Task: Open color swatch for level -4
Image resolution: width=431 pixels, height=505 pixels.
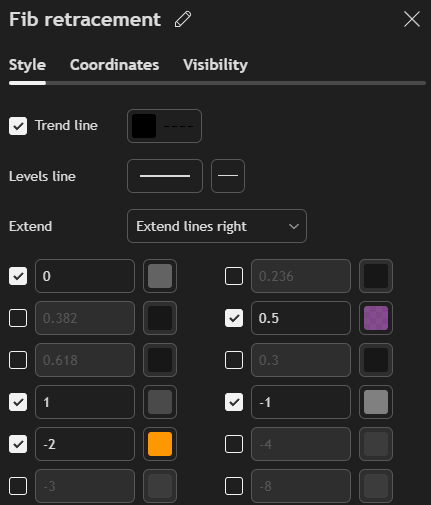Action: (x=376, y=444)
